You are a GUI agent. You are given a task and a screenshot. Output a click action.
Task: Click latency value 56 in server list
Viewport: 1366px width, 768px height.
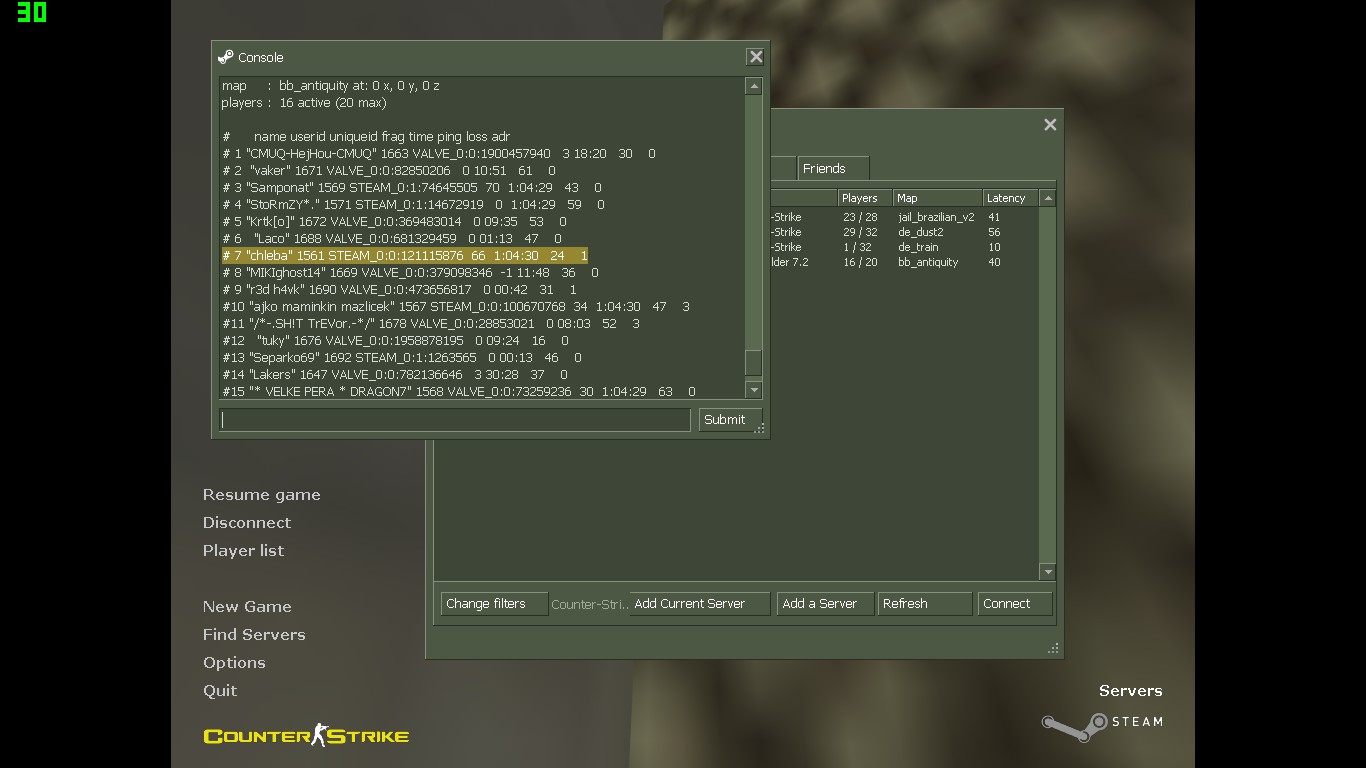(x=994, y=232)
